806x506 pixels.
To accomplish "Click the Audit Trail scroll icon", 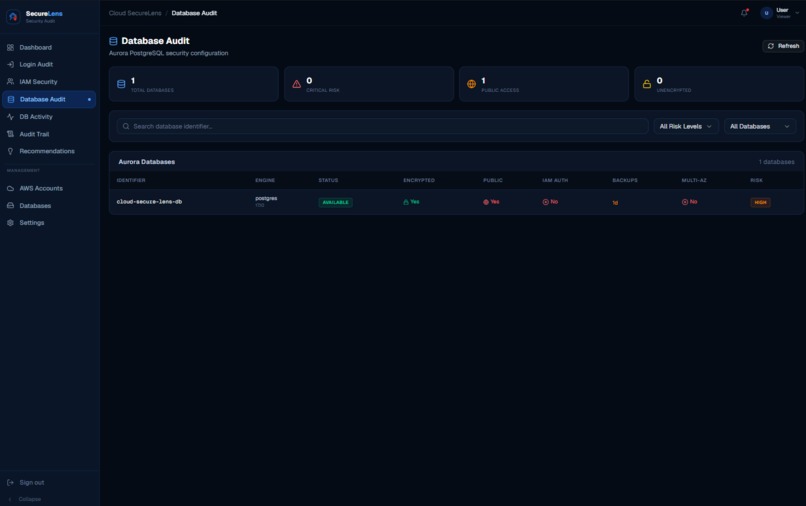I will click(10, 134).
